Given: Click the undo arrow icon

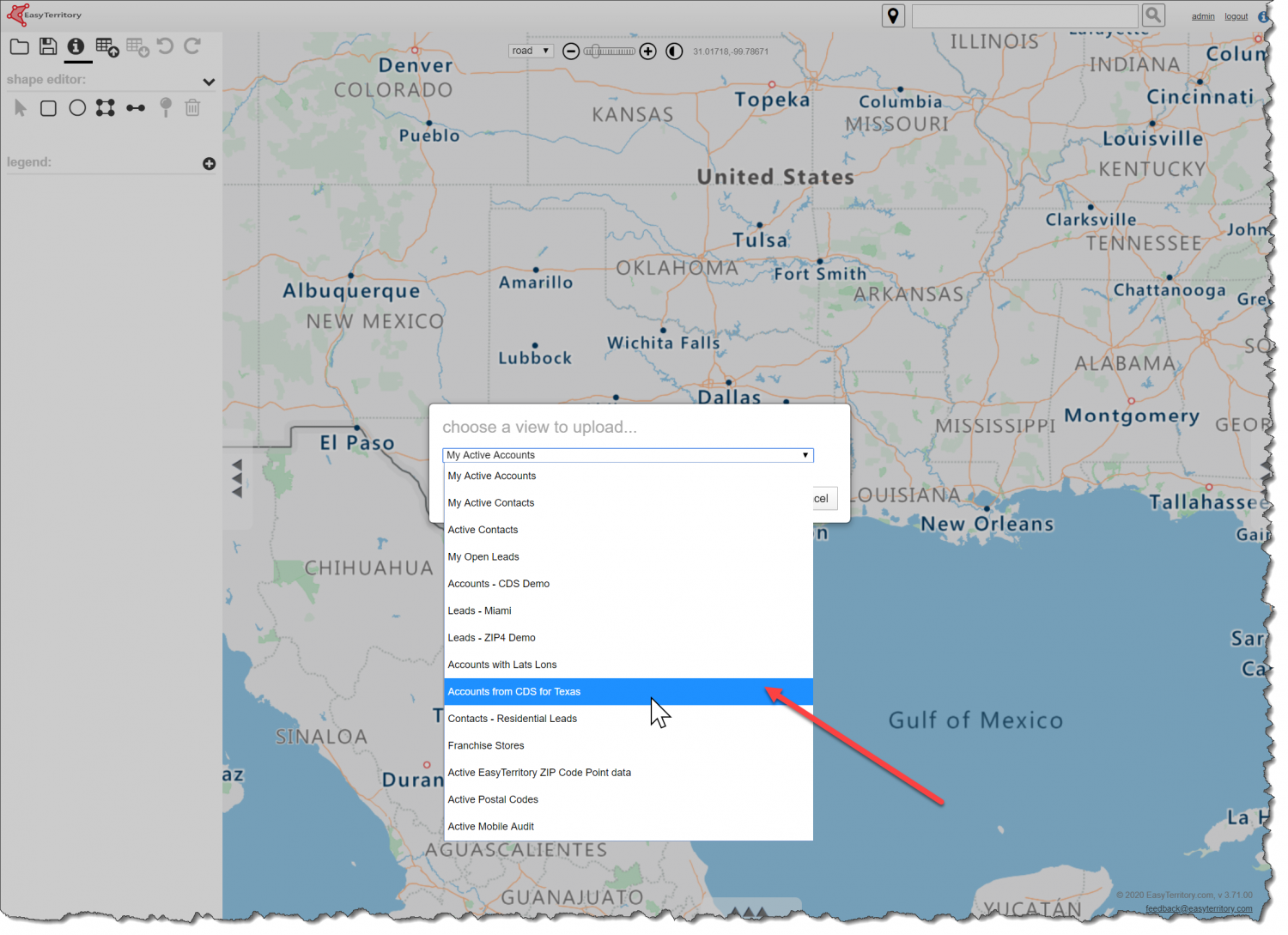Looking at the screenshot, I should (x=165, y=46).
